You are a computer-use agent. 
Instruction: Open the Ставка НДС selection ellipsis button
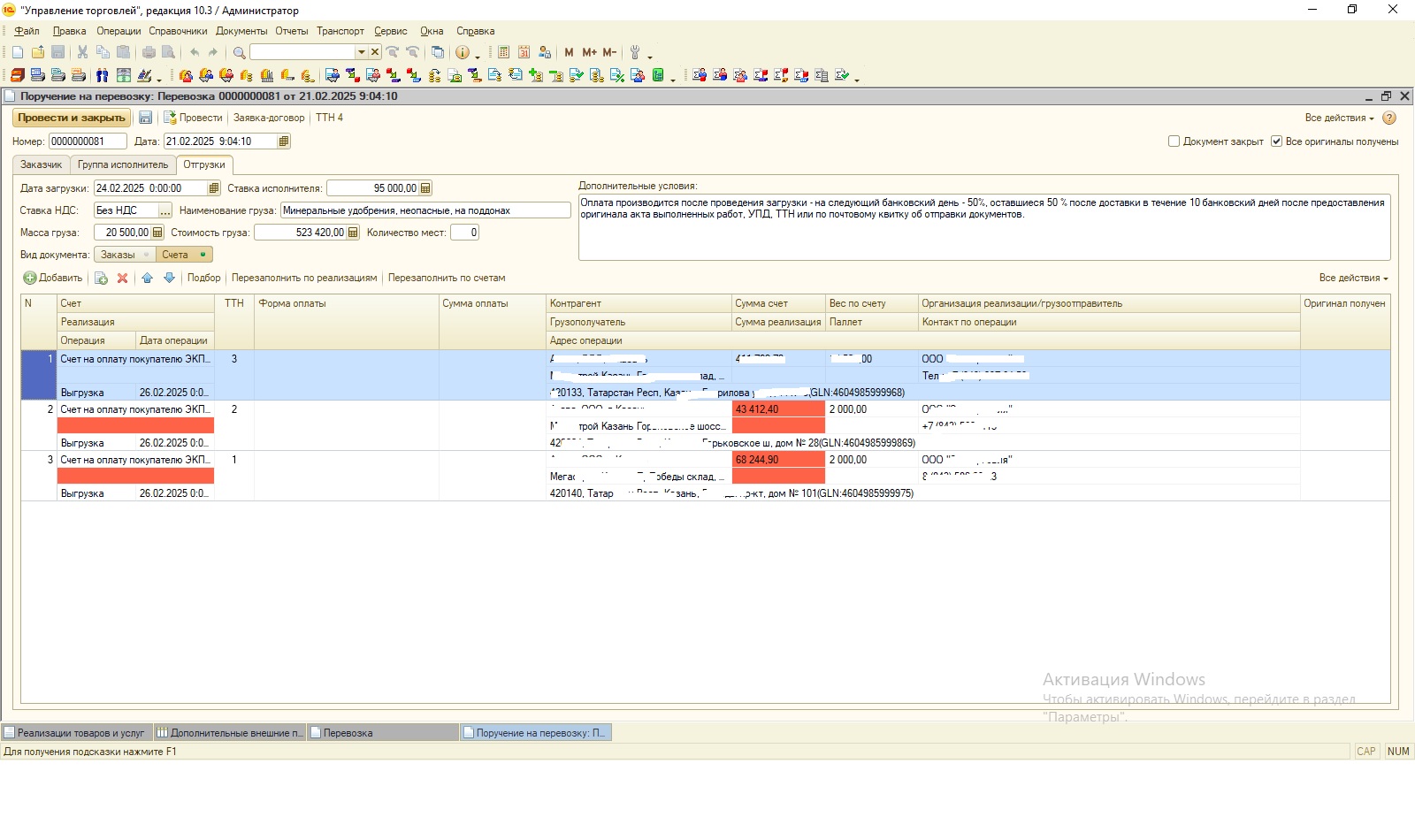165,210
